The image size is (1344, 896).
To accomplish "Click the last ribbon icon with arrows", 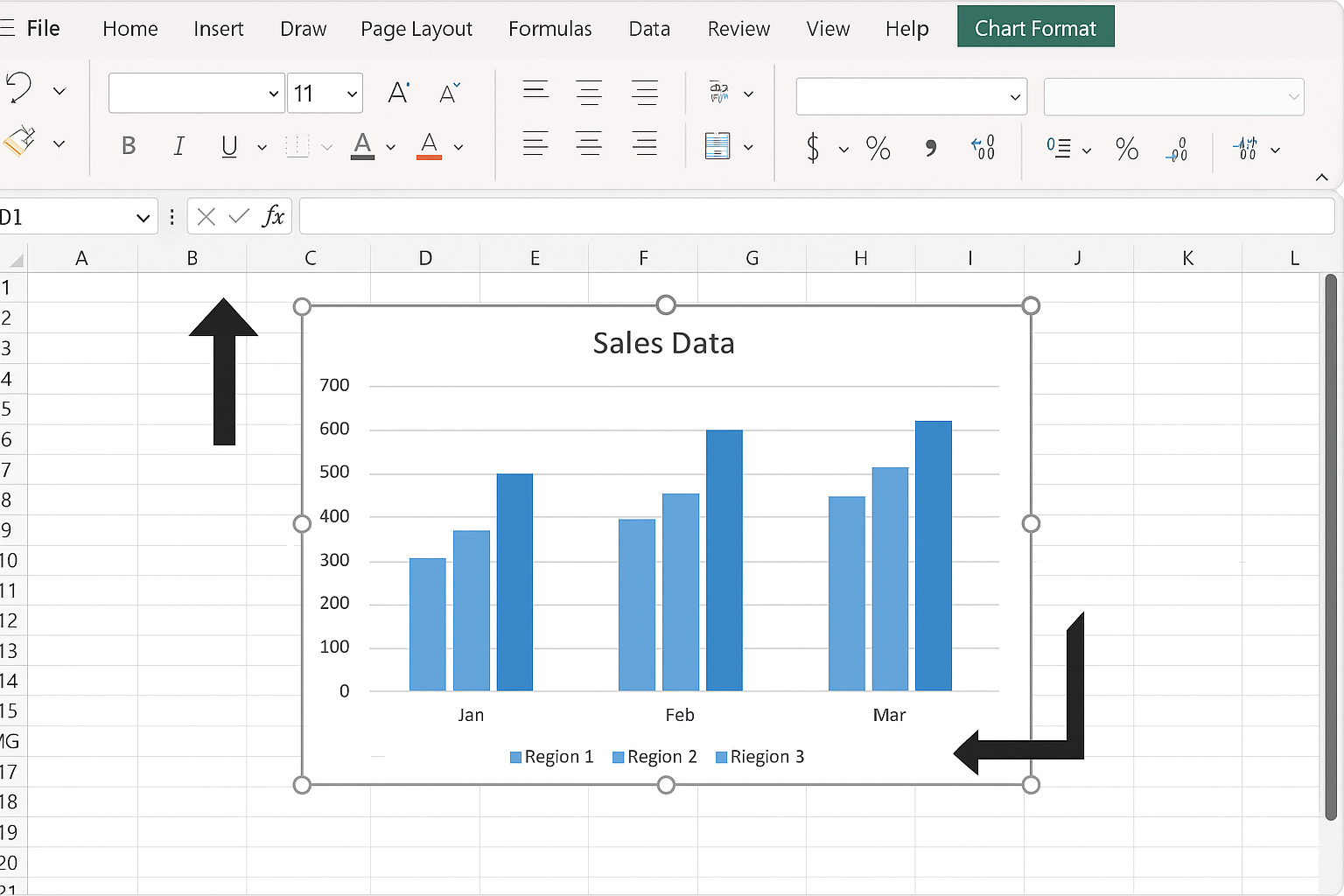I will click(x=1245, y=148).
